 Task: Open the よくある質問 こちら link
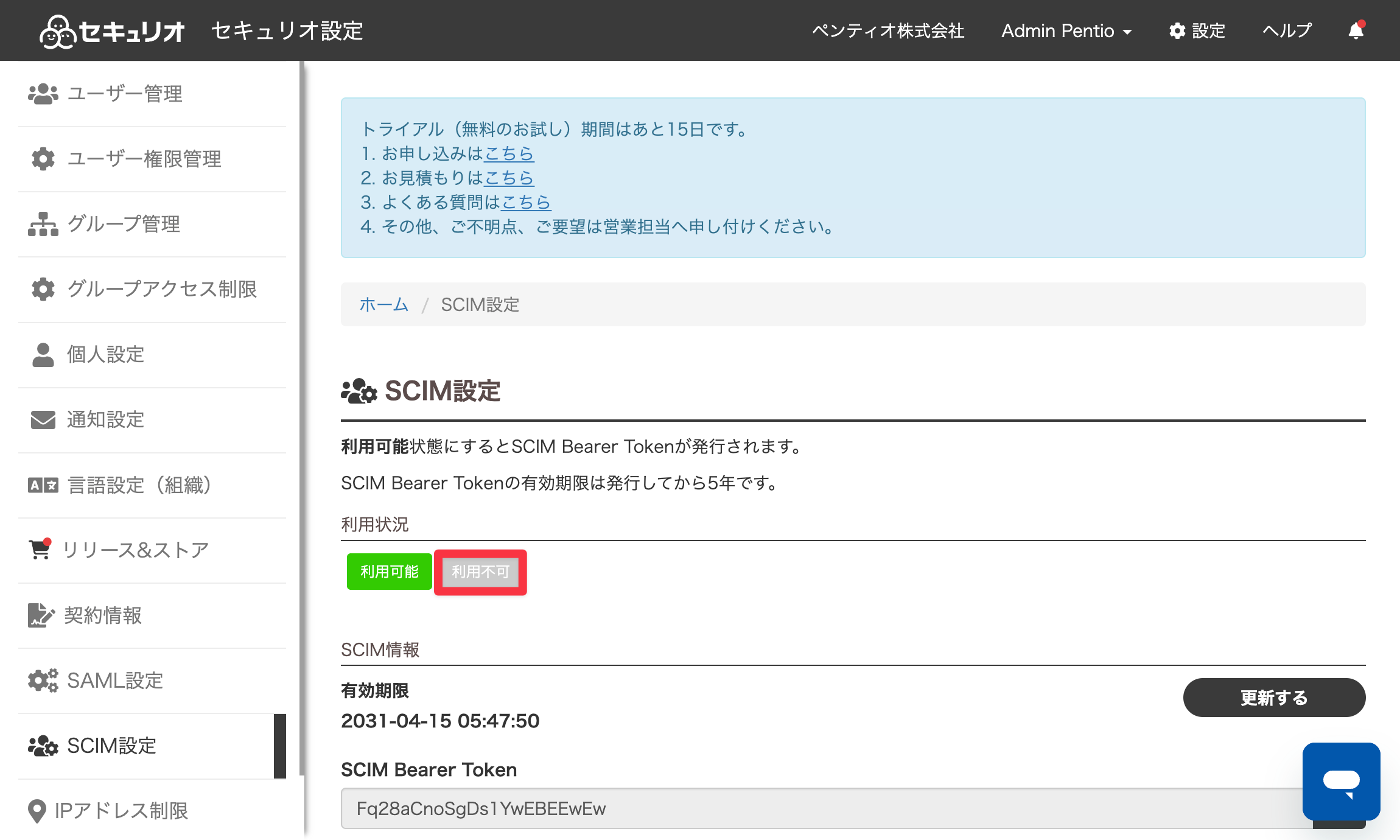click(x=526, y=202)
